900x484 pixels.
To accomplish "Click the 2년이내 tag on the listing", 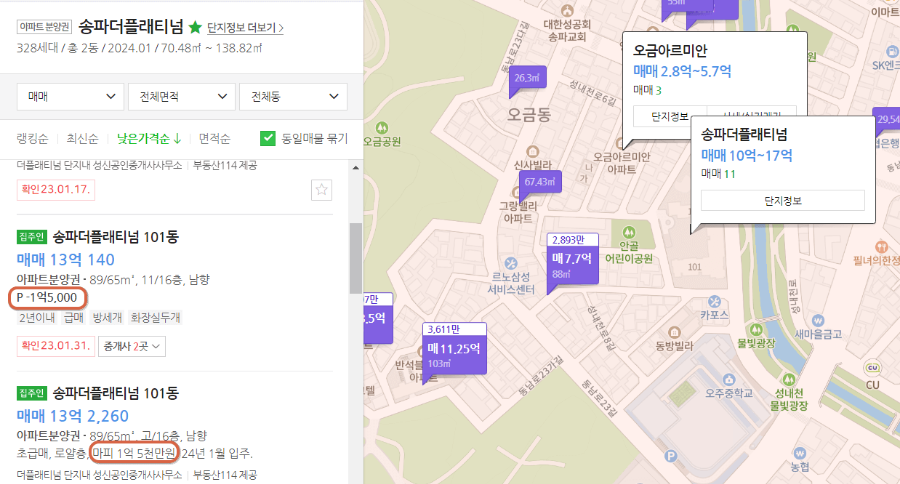I will [x=37, y=317].
